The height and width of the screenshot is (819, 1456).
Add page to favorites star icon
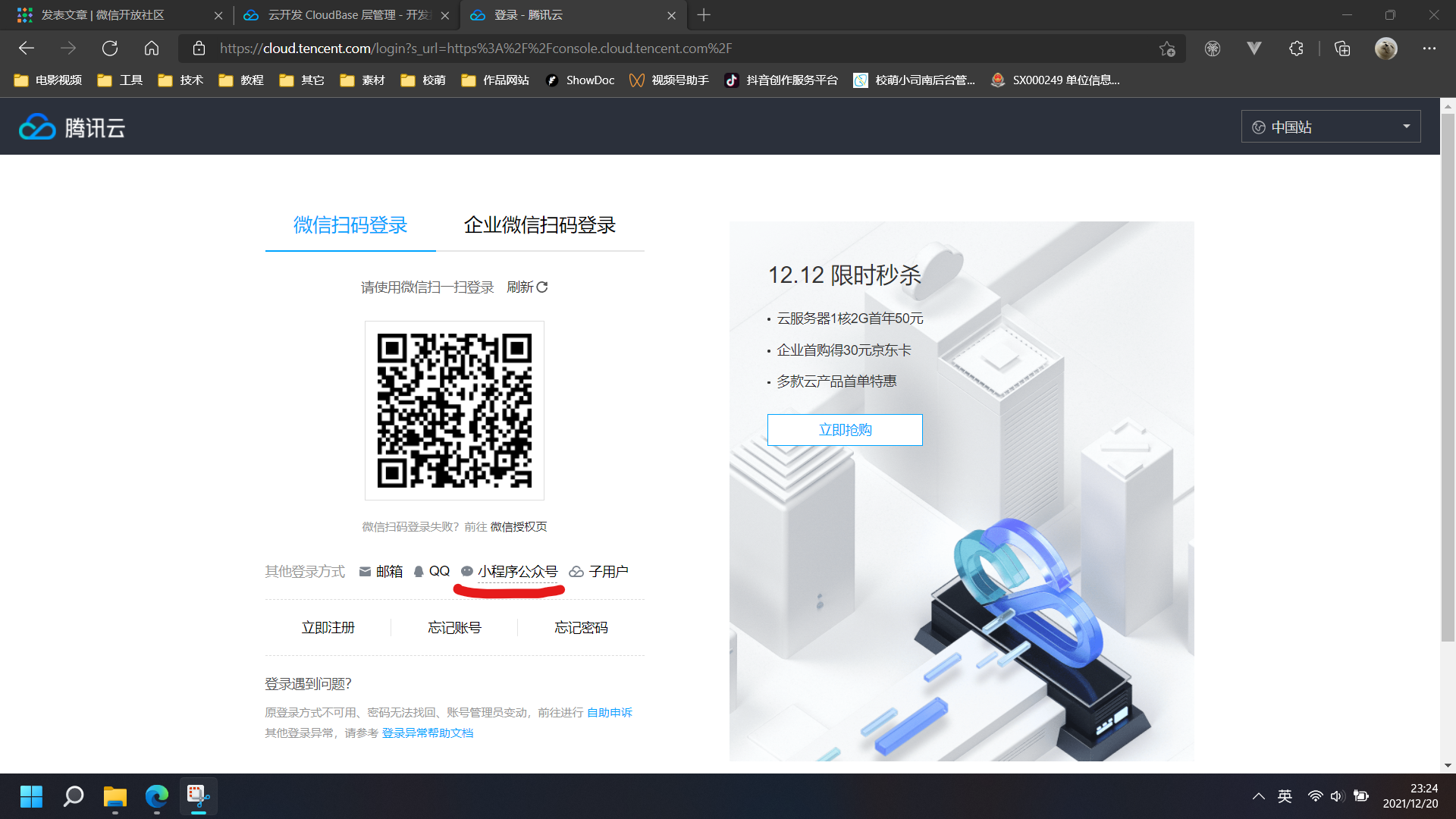(x=1166, y=49)
